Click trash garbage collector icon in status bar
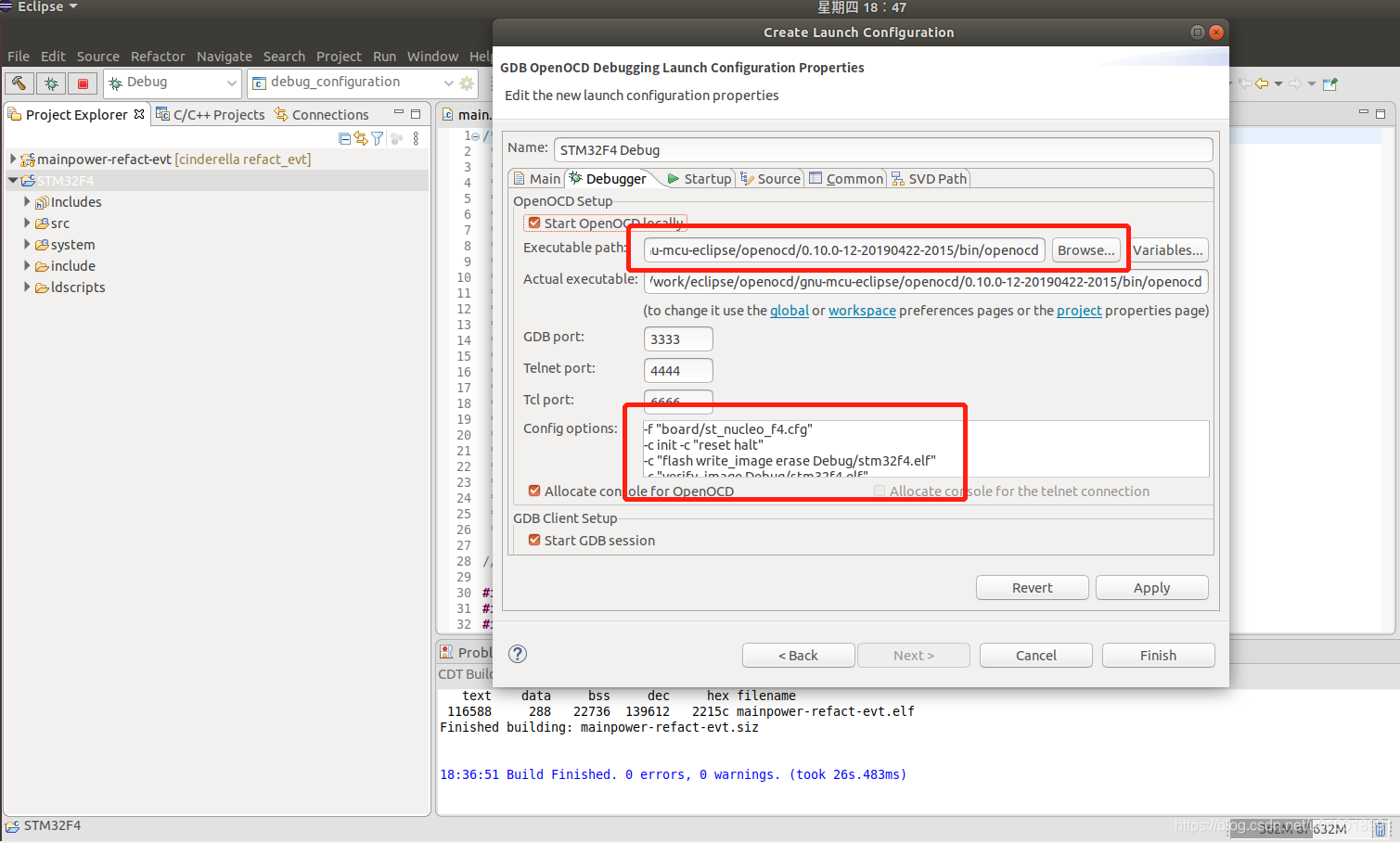Viewport: 1400px width, 843px height. point(1380,828)
